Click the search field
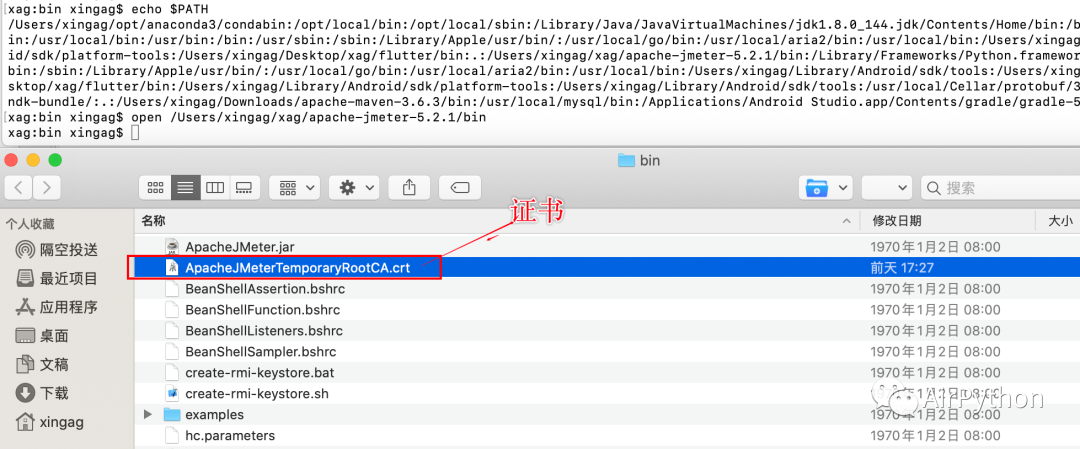 tap(1000, 187)
